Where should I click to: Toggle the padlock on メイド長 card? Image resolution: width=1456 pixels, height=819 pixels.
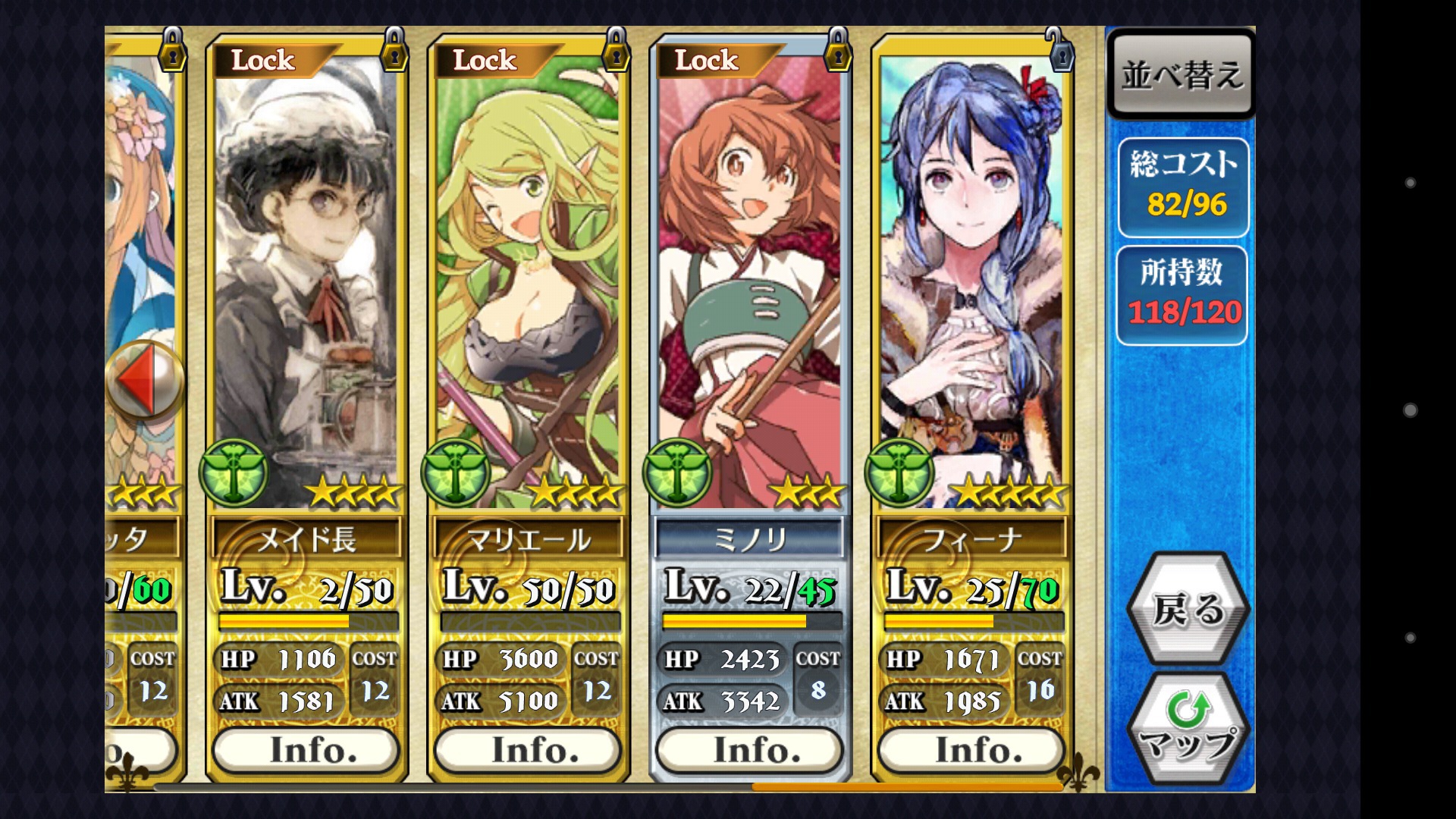point(394,49)
